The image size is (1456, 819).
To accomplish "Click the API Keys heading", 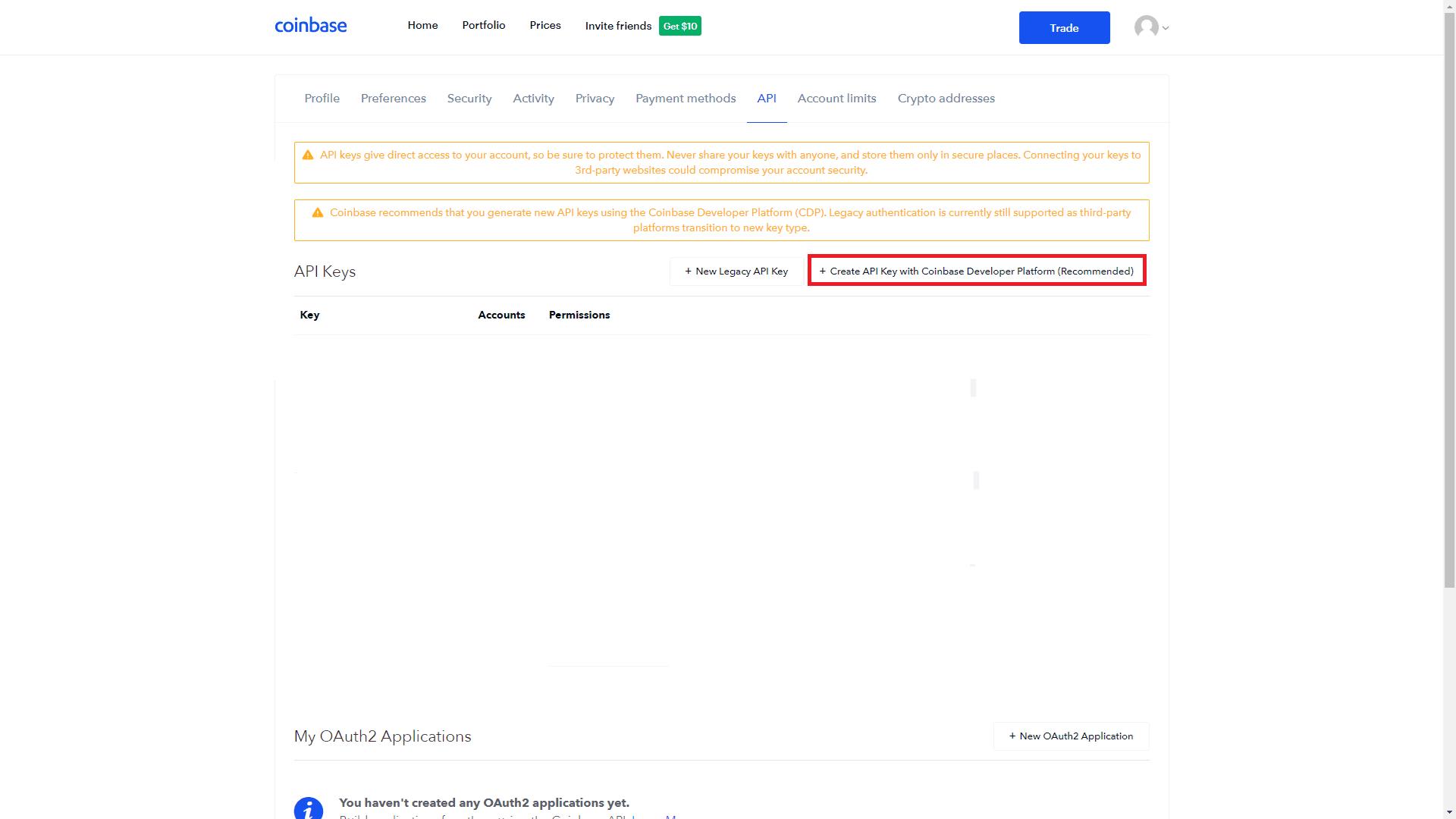I will point(325,271).
